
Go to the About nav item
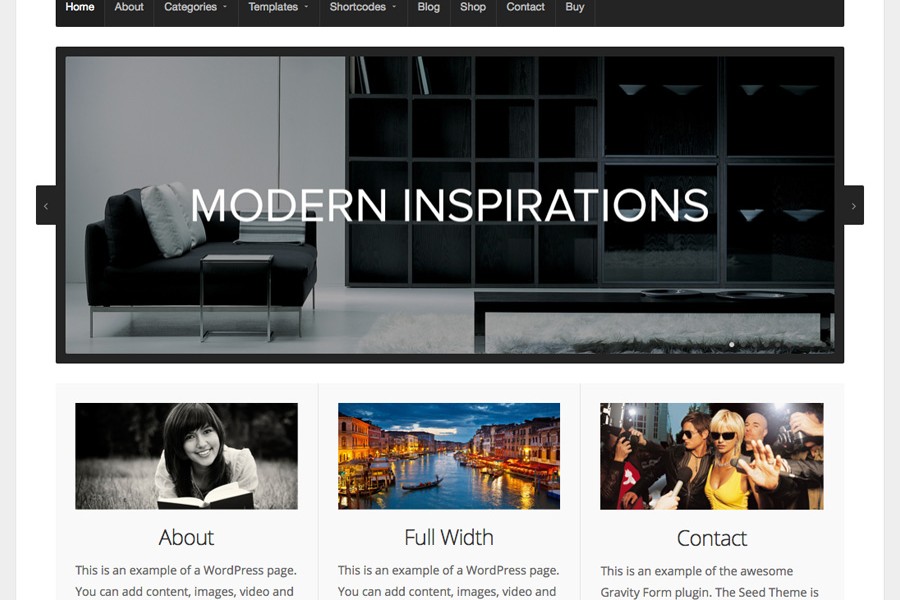pos(129,8)
